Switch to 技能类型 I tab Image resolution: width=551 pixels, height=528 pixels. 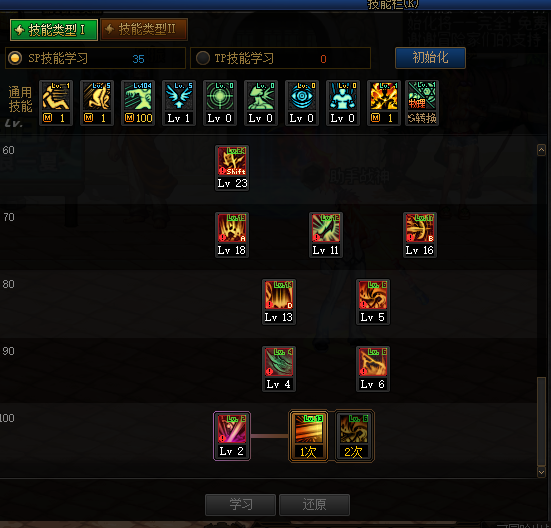(x=54, y=30)
